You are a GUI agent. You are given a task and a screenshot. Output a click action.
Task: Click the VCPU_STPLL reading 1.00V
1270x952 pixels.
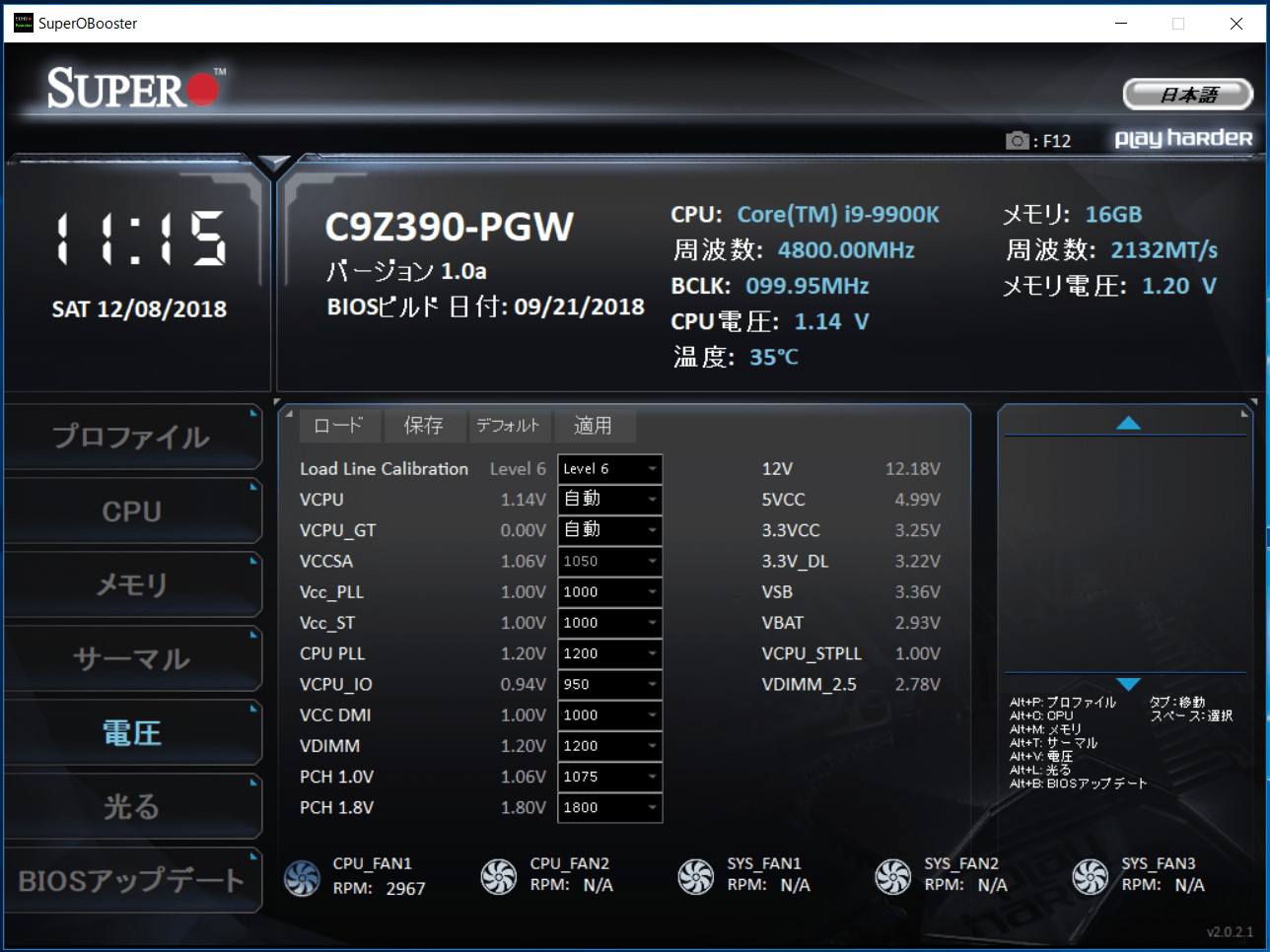click(x=918, y=653)
